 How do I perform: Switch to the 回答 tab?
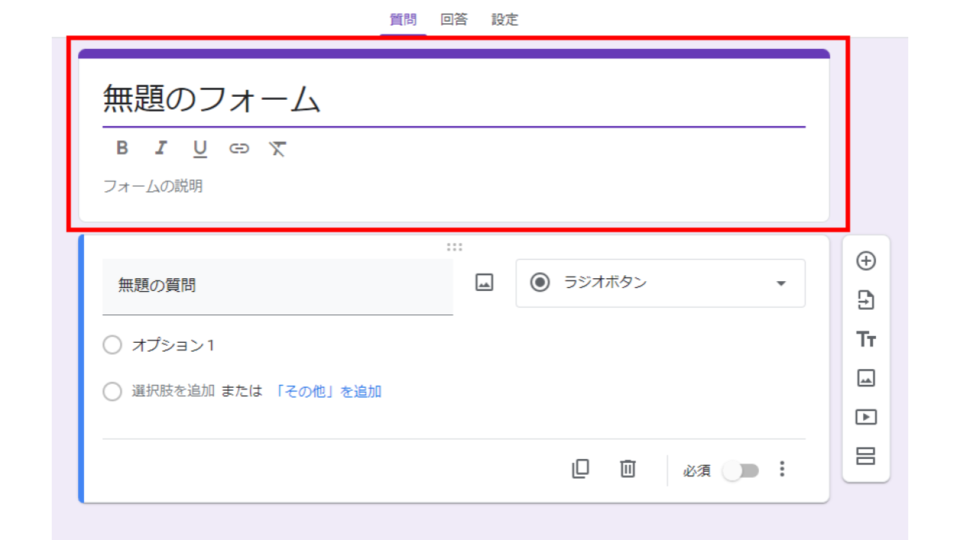point(454,20)
